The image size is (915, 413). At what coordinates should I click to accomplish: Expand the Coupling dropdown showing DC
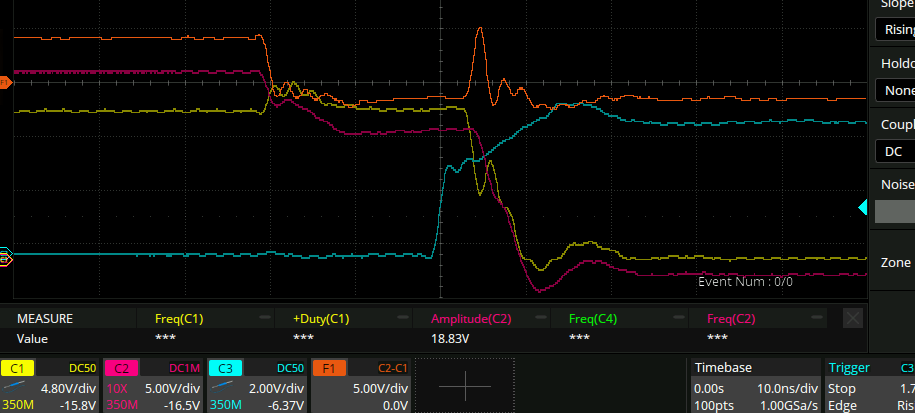pyautogui.click(x=895, y=151)
